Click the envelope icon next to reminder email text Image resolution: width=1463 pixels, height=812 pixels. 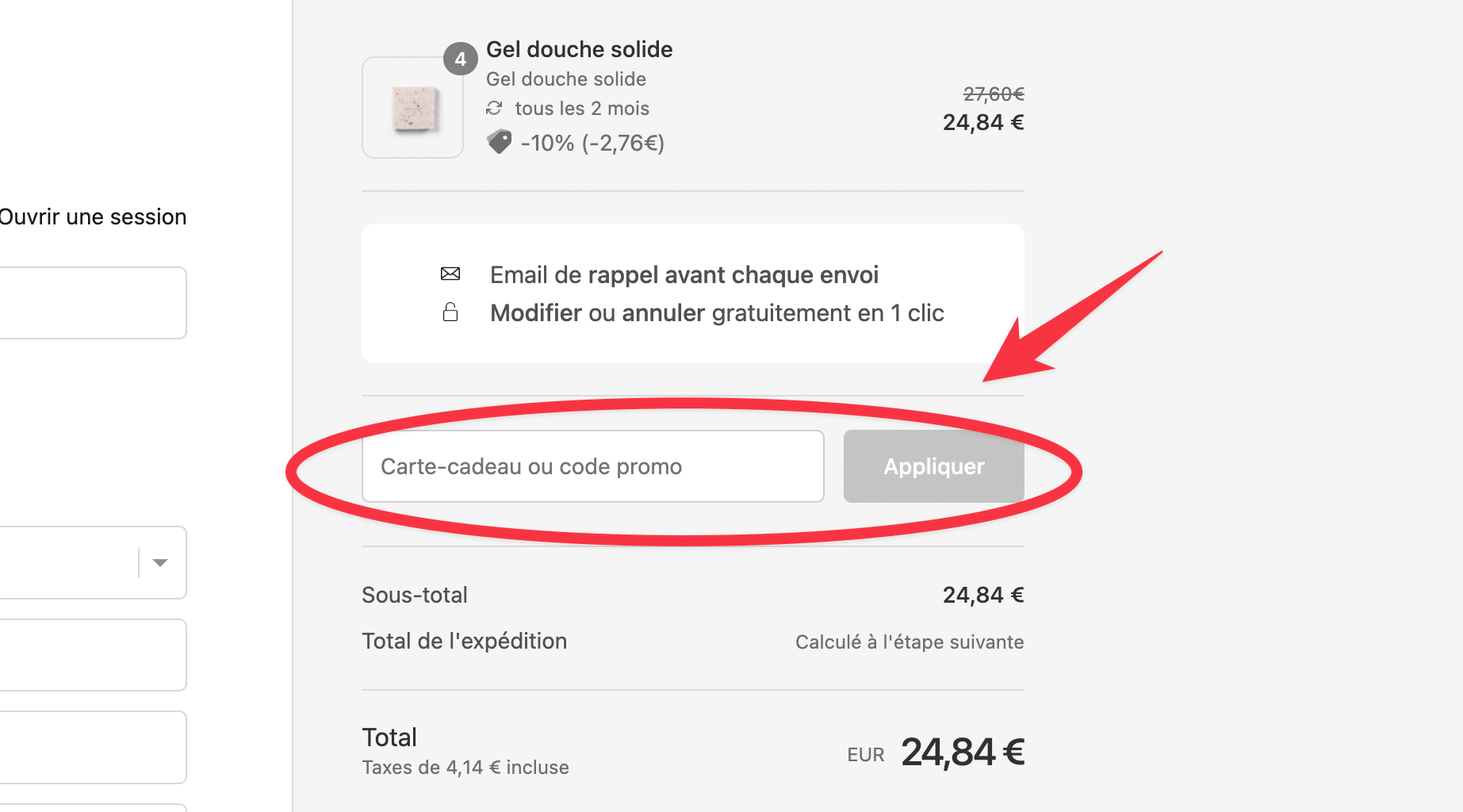[x=450, y=274]
